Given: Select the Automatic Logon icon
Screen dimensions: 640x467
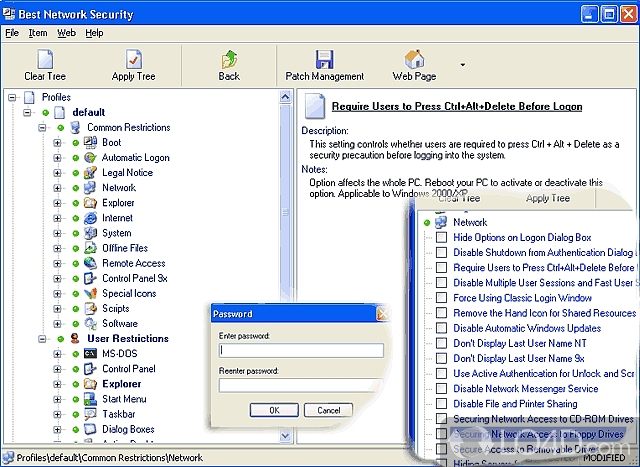Looking at the screenshot, I should pos(90,157).
